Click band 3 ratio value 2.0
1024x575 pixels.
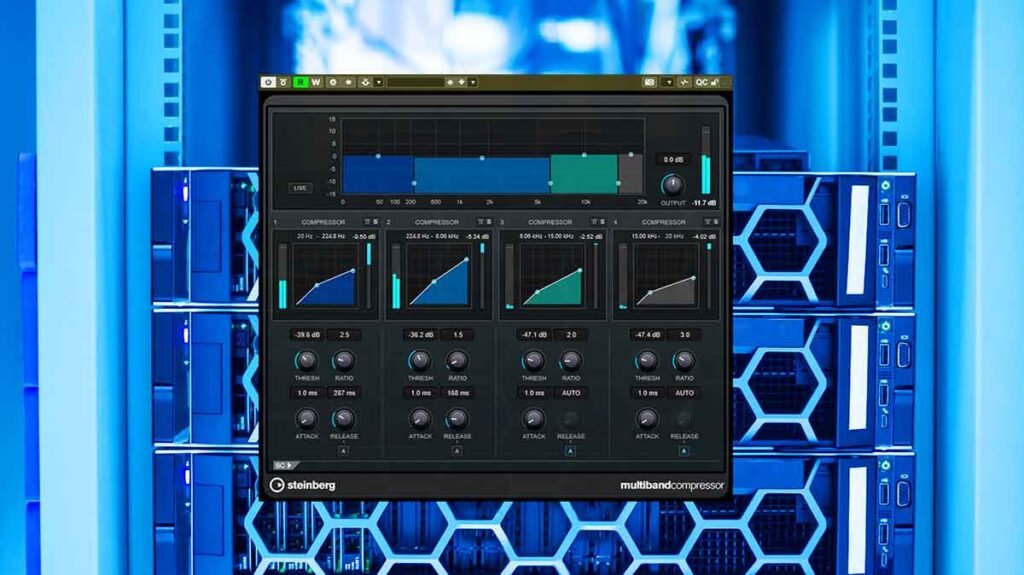[571, 335]
